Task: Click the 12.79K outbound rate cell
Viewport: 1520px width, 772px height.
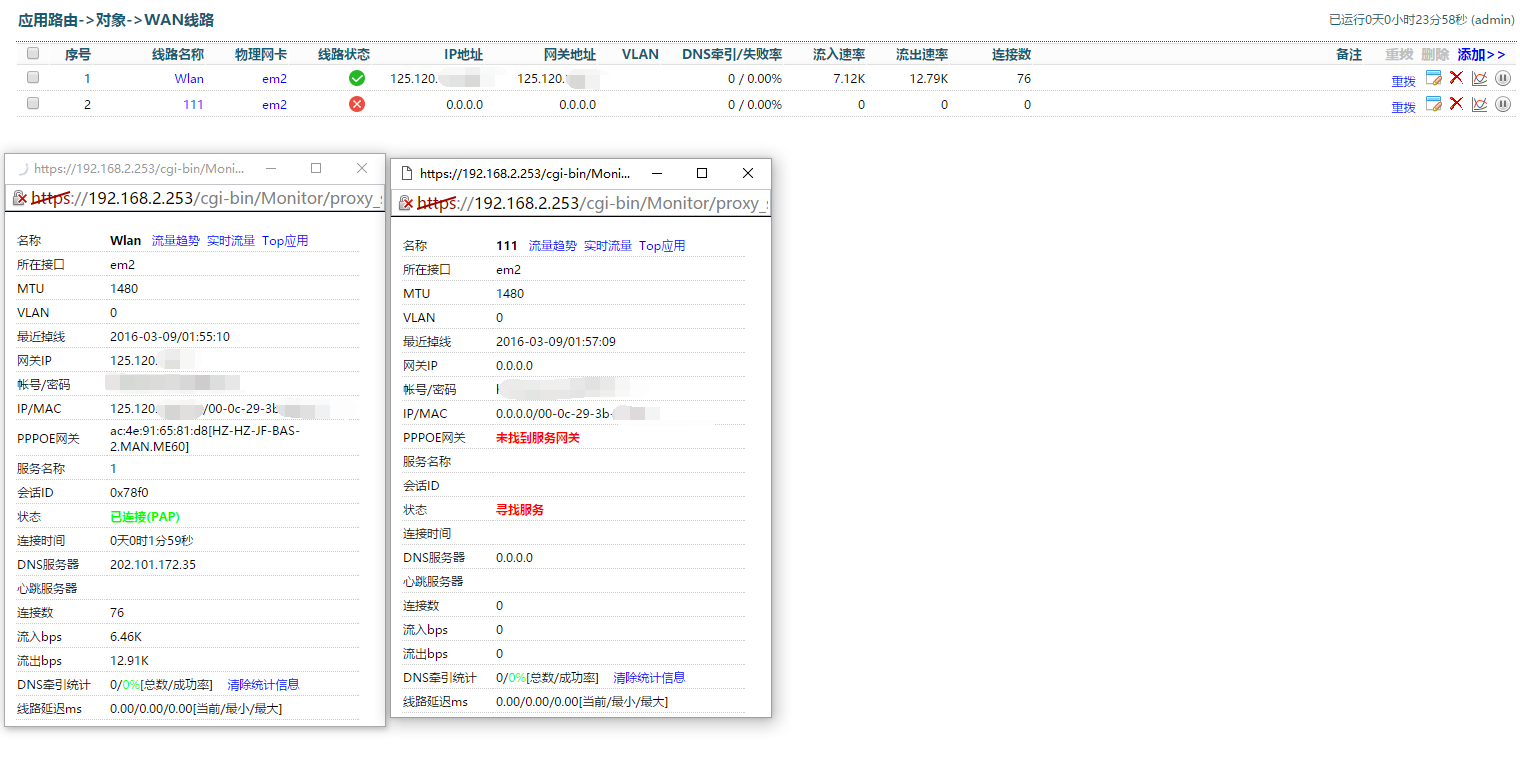Action: tap(929, 78)
